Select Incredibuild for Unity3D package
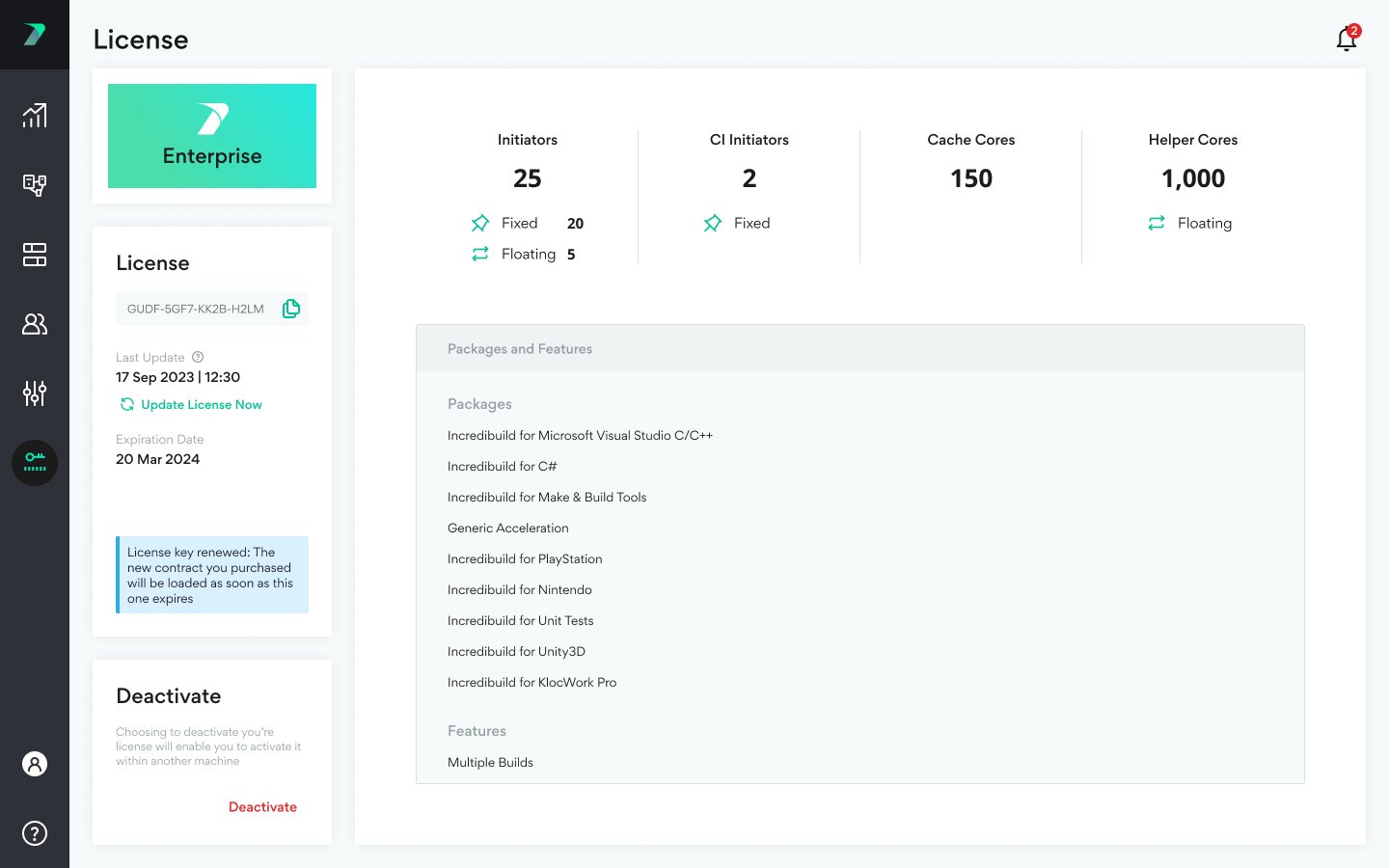The height and width of the screenshot is (868, 1389). (x=516, y=652)
